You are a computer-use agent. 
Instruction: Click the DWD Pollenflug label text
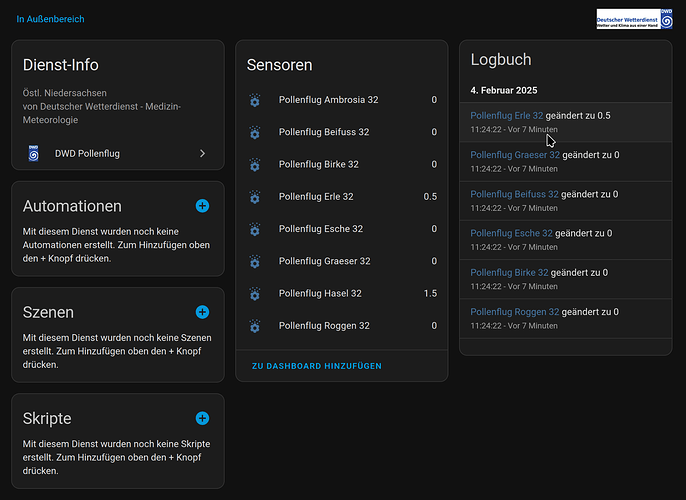pos(87,154)
